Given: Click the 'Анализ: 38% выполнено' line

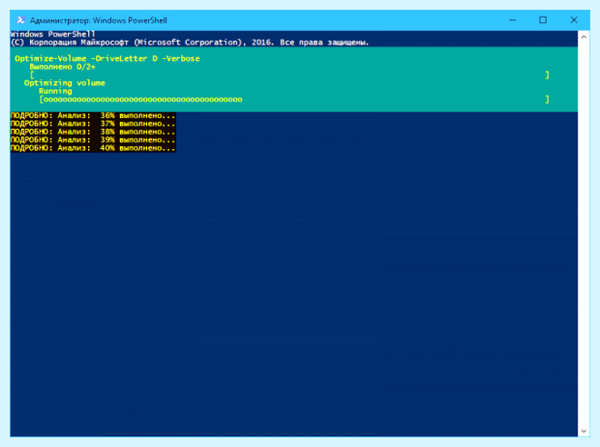Looking at the screenshot, I should tap(93, 132).
